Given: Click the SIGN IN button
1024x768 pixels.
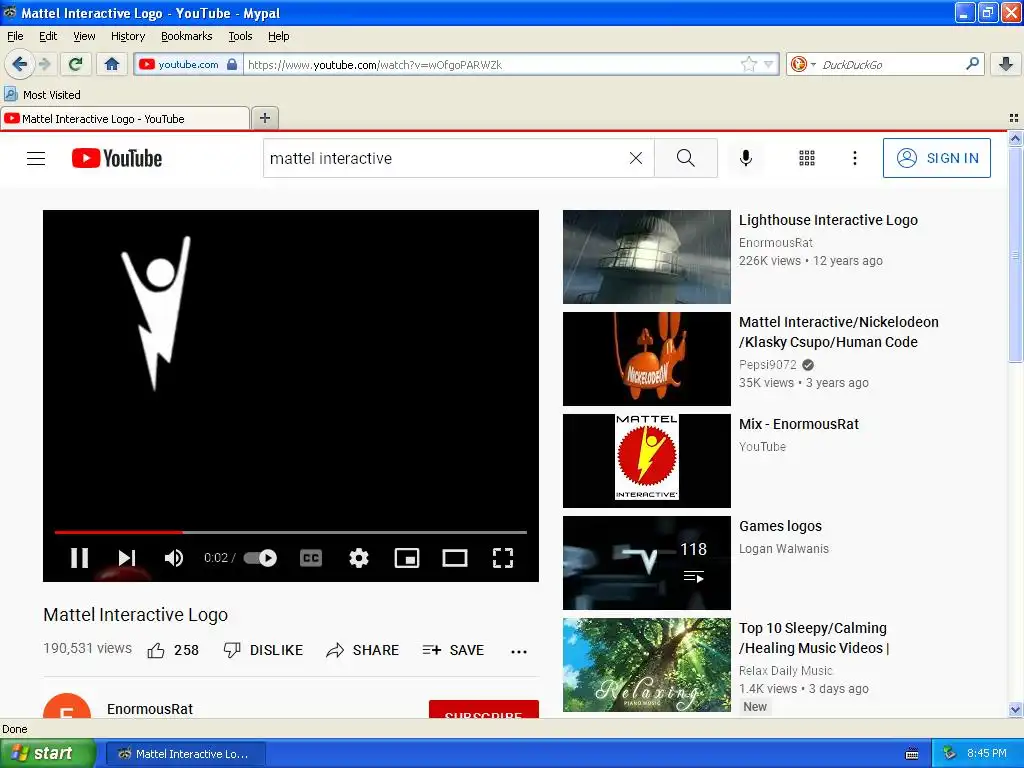Looking at the screenshot, I should [x=936, y=158].
